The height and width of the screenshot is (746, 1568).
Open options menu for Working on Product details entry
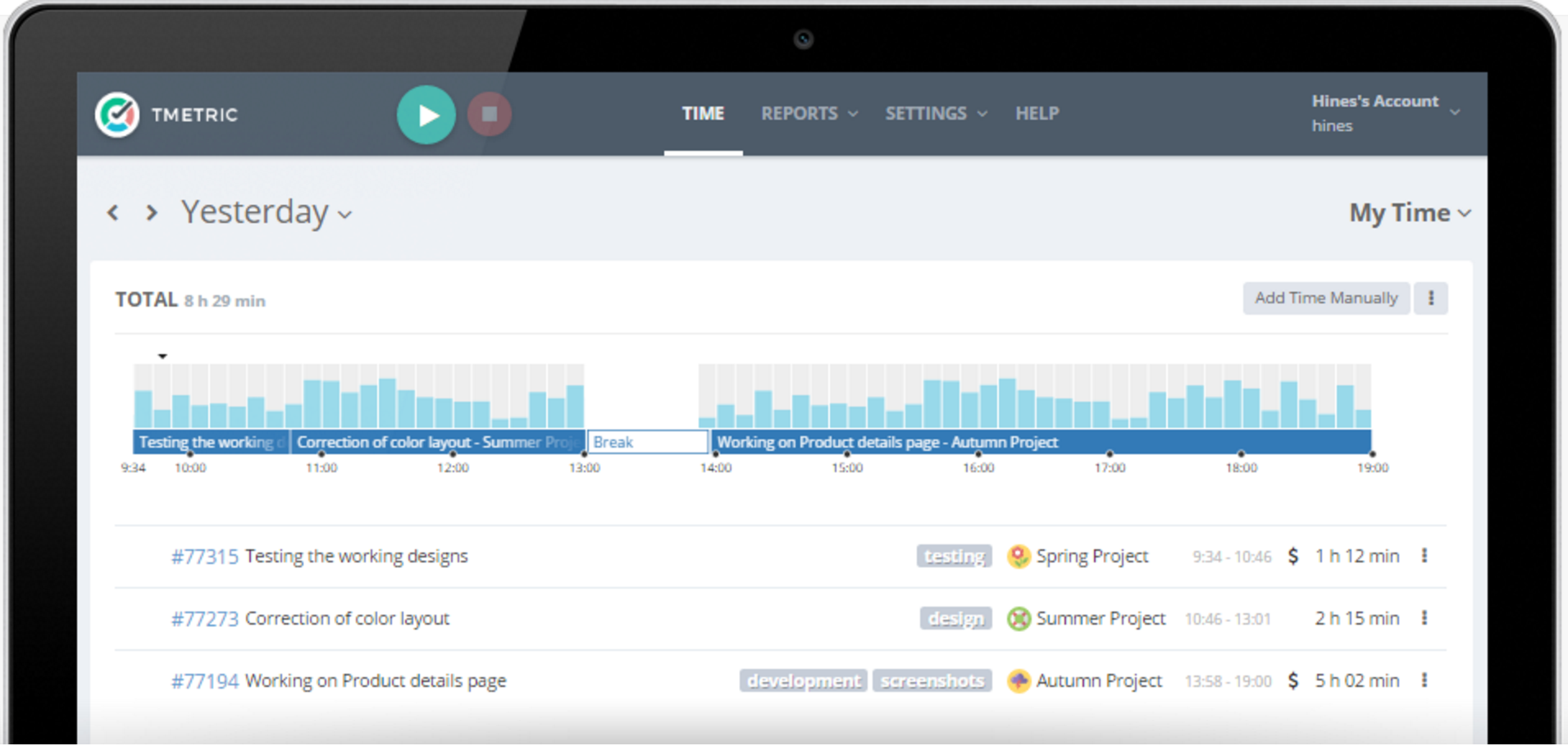(x=1424, y=680)
